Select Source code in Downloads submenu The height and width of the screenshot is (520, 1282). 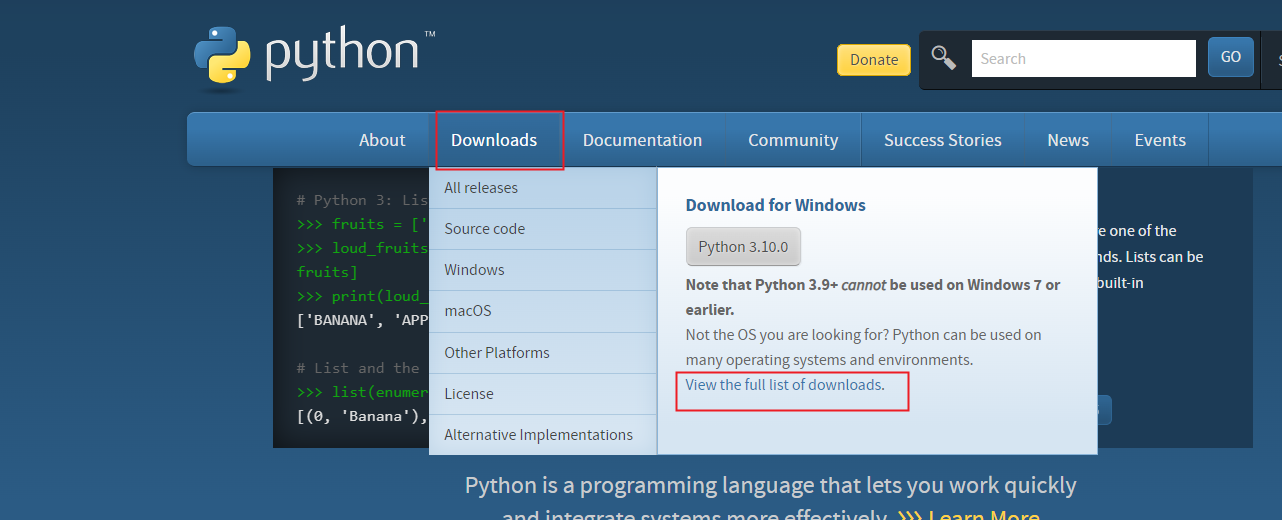pos(485,229)
